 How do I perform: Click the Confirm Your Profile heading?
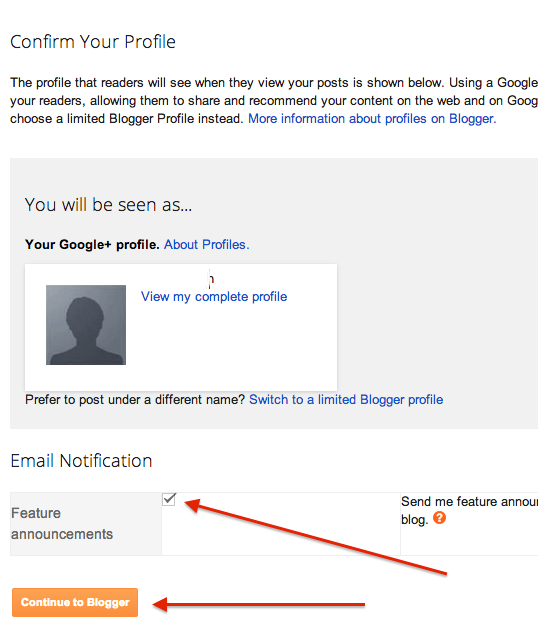click(93, 42)
